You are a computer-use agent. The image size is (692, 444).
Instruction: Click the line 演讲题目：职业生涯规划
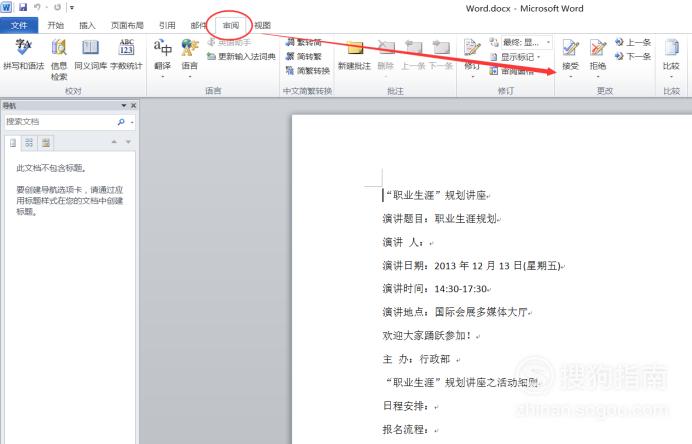[x=441, y=218]
